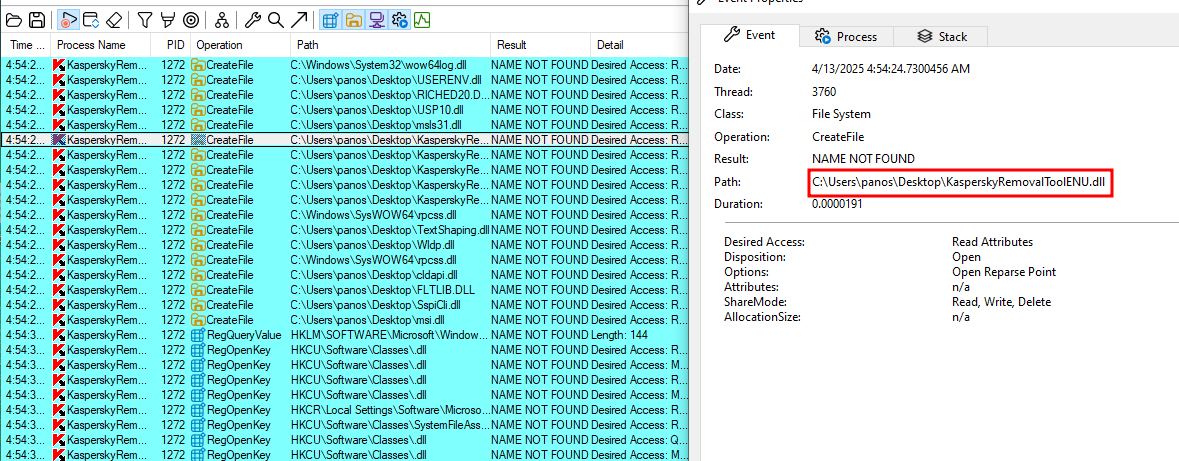This screenshot has height=461, width=1179.
Task: Switch to the Event tab
Action: click(x=748, y=35)
